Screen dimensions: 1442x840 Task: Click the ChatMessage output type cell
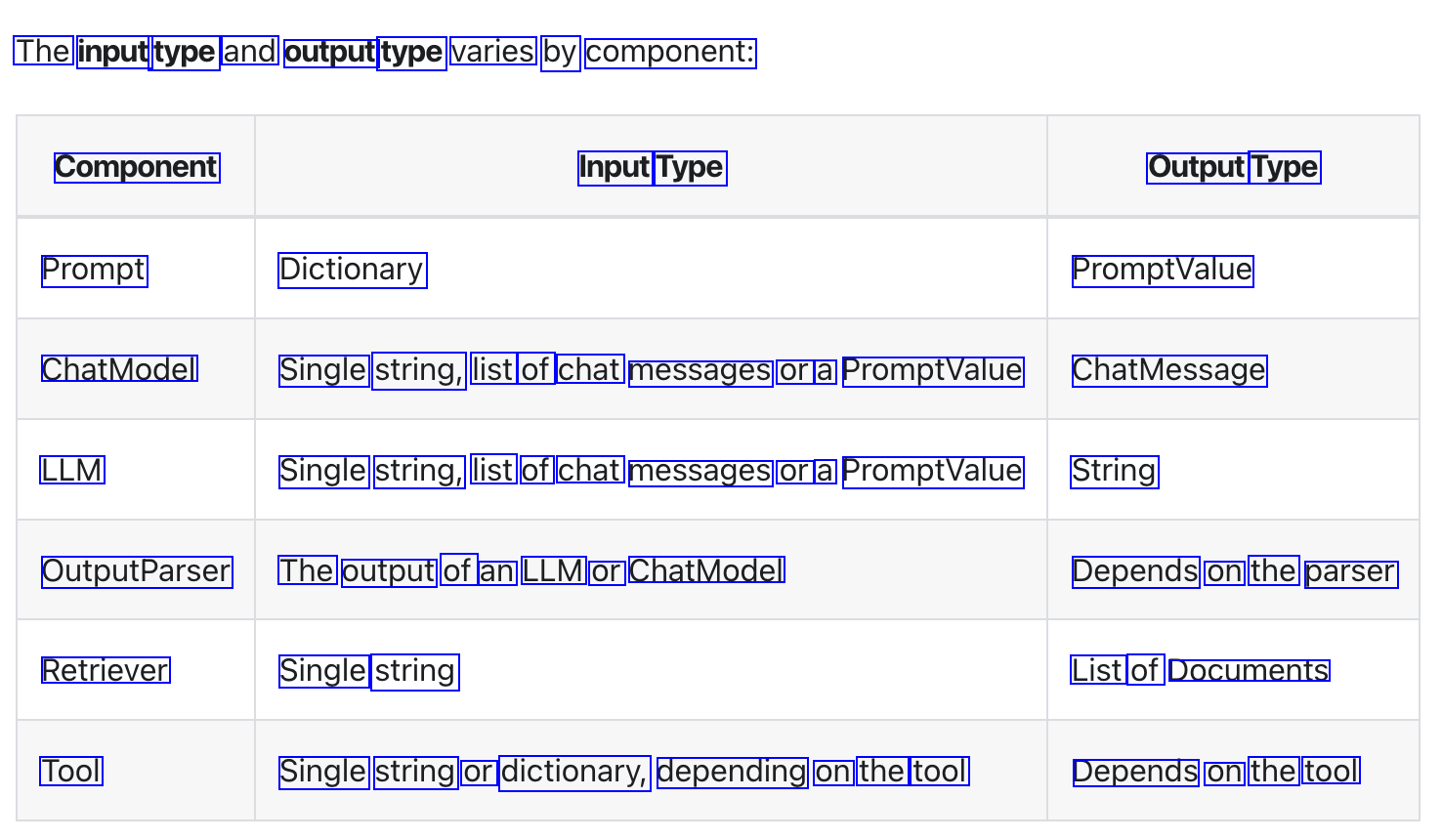coord(1169,370)
